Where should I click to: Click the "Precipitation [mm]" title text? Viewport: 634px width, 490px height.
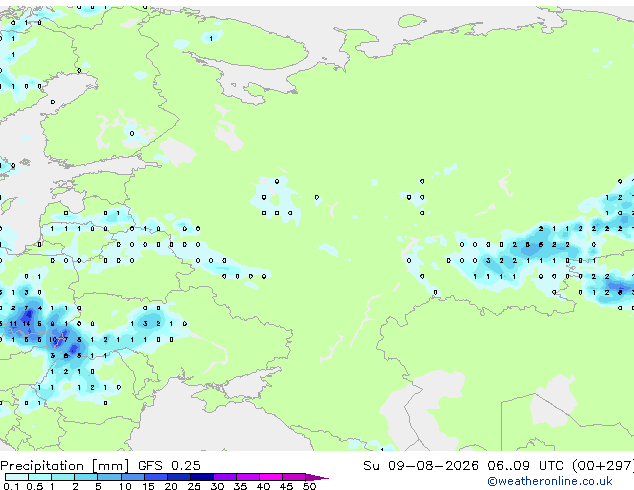(65, 466)
